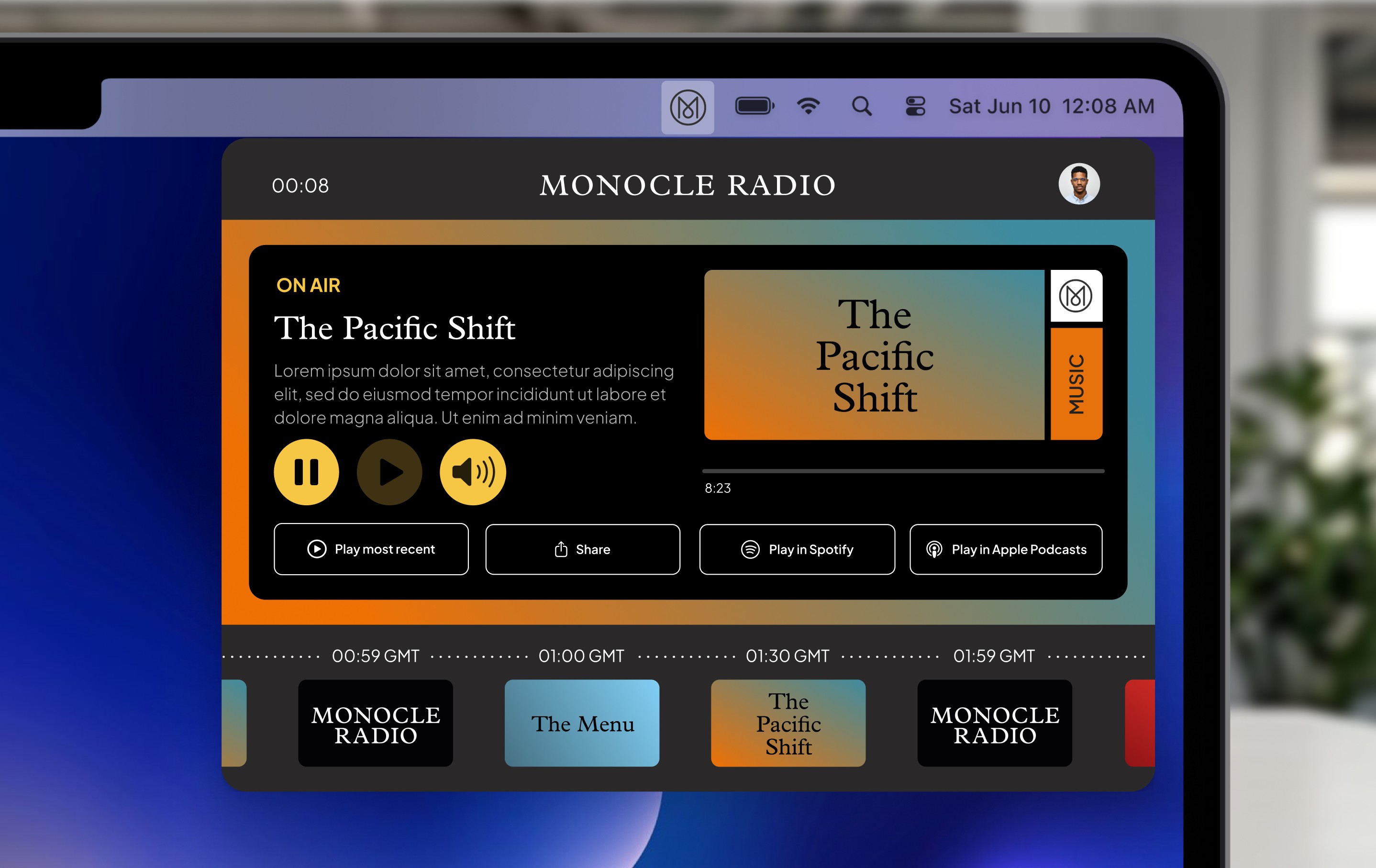Image resolution: width=1376 pixels, height=868 pixels.
Task: Select The Pacific Shift schedule card
Action: pos(788,723)
